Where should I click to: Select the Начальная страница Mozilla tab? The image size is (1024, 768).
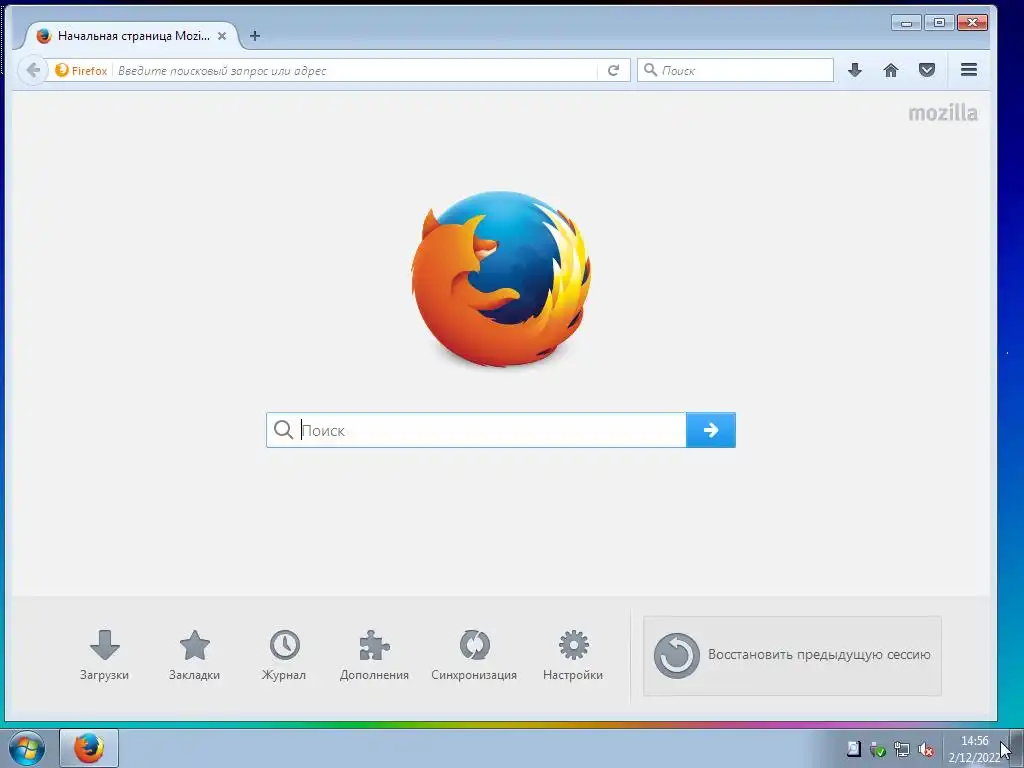[133, 36]
